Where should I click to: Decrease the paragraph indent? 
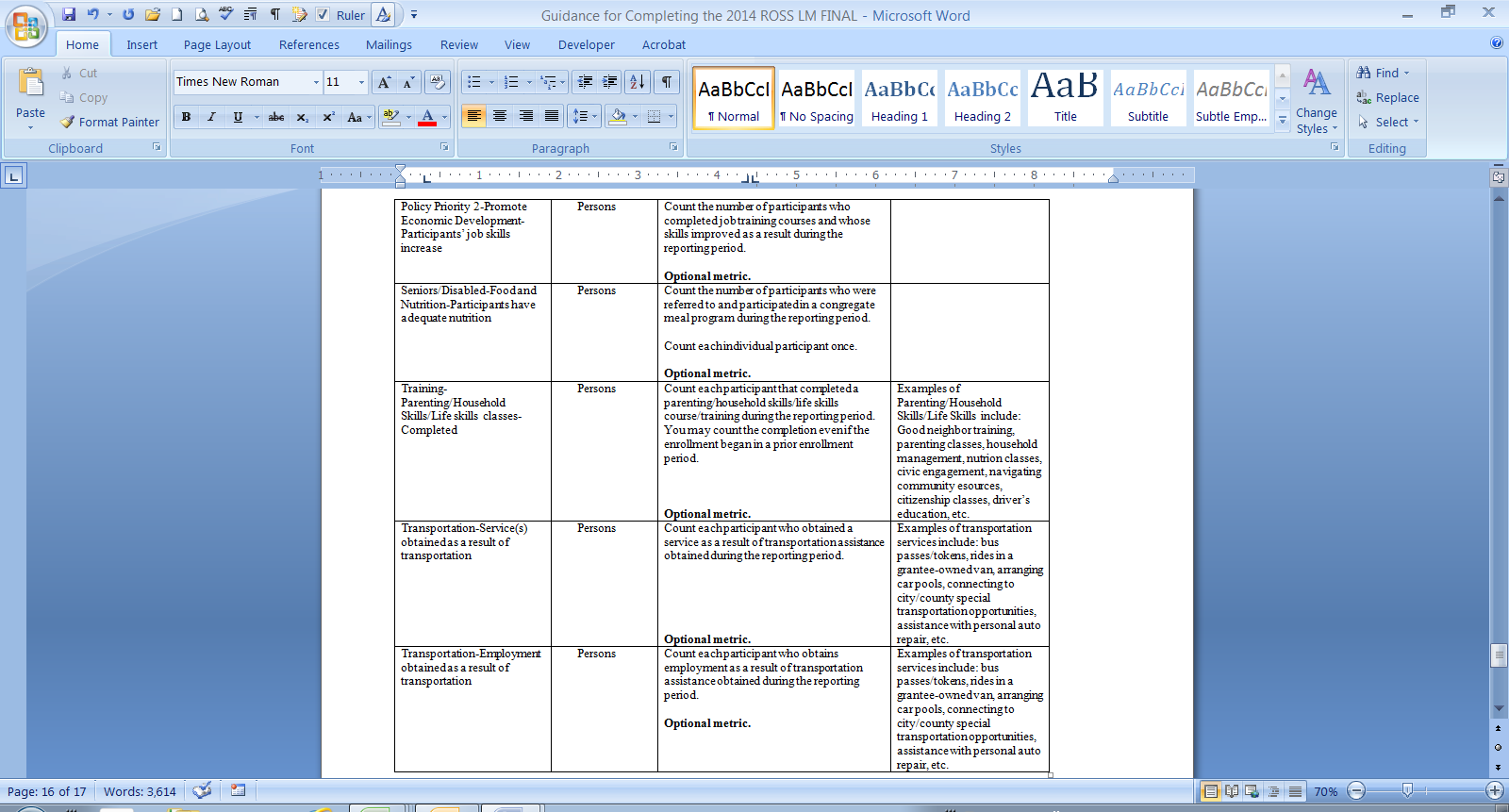tap(585, 82)
